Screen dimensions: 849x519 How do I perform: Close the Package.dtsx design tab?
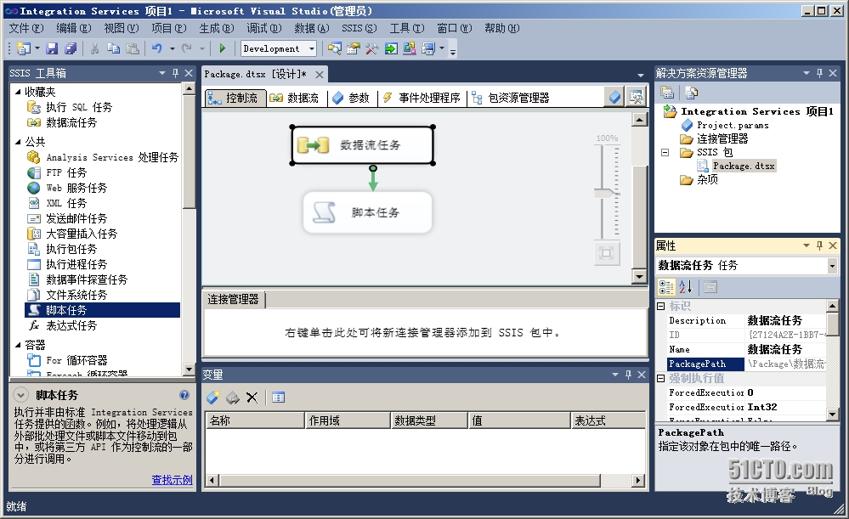tap(319, 75)
